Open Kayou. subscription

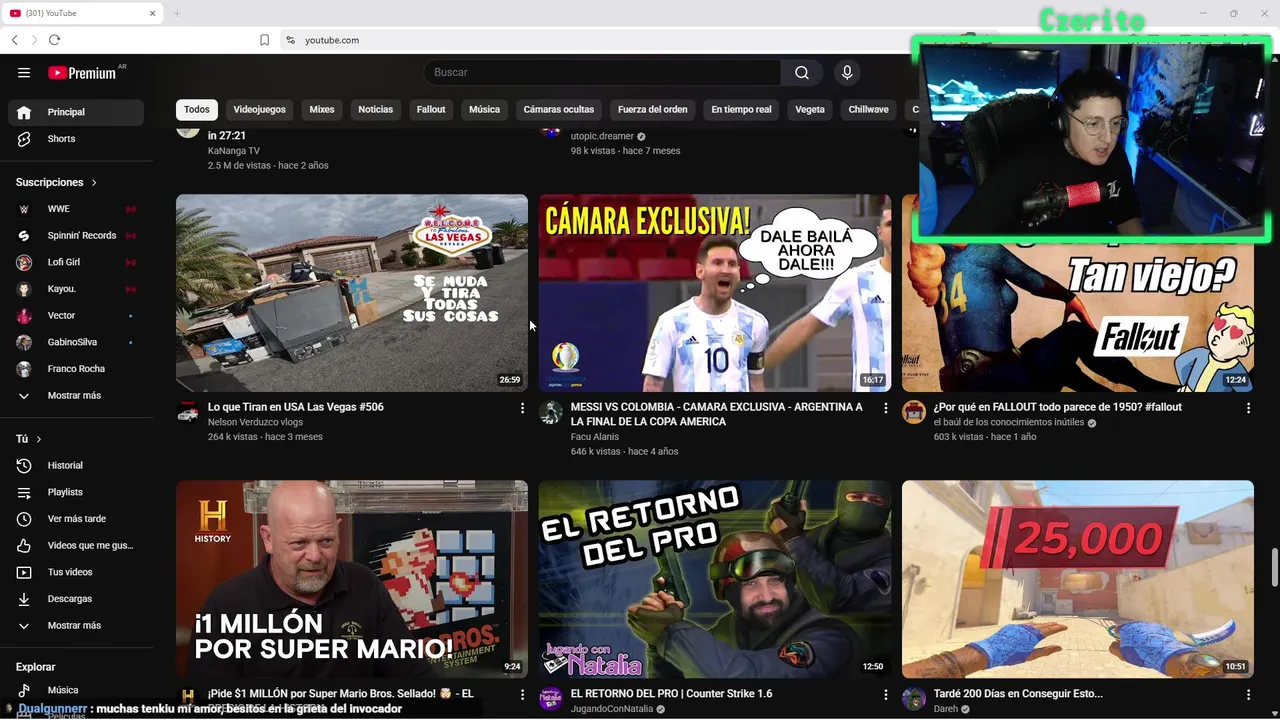tap(76, 289)
